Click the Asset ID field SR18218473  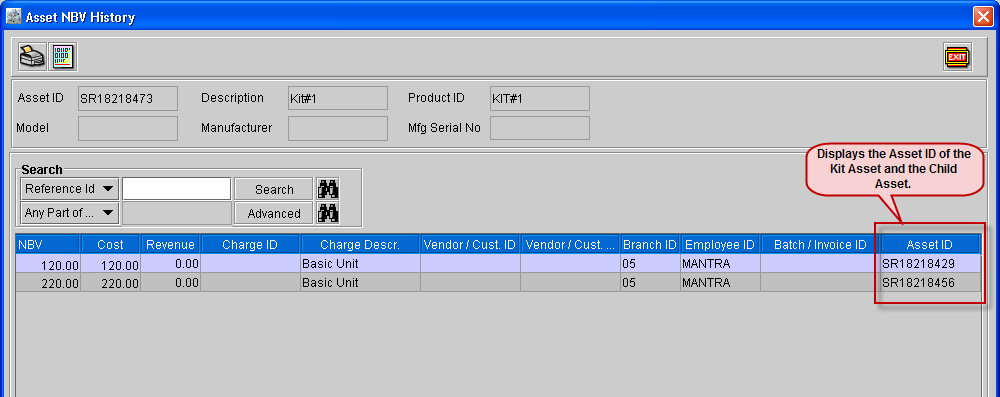pyautogui.click(x=128, y=98)
